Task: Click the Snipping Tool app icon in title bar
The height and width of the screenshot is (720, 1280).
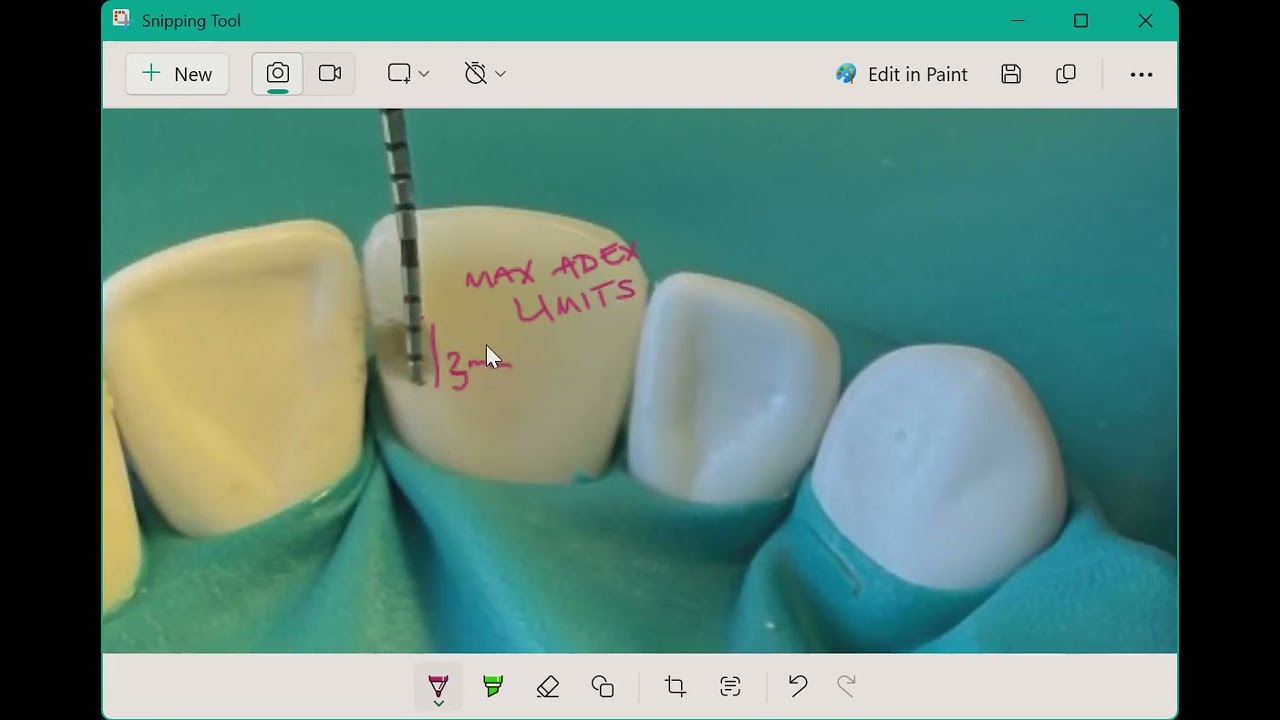Action: point(122,20)
